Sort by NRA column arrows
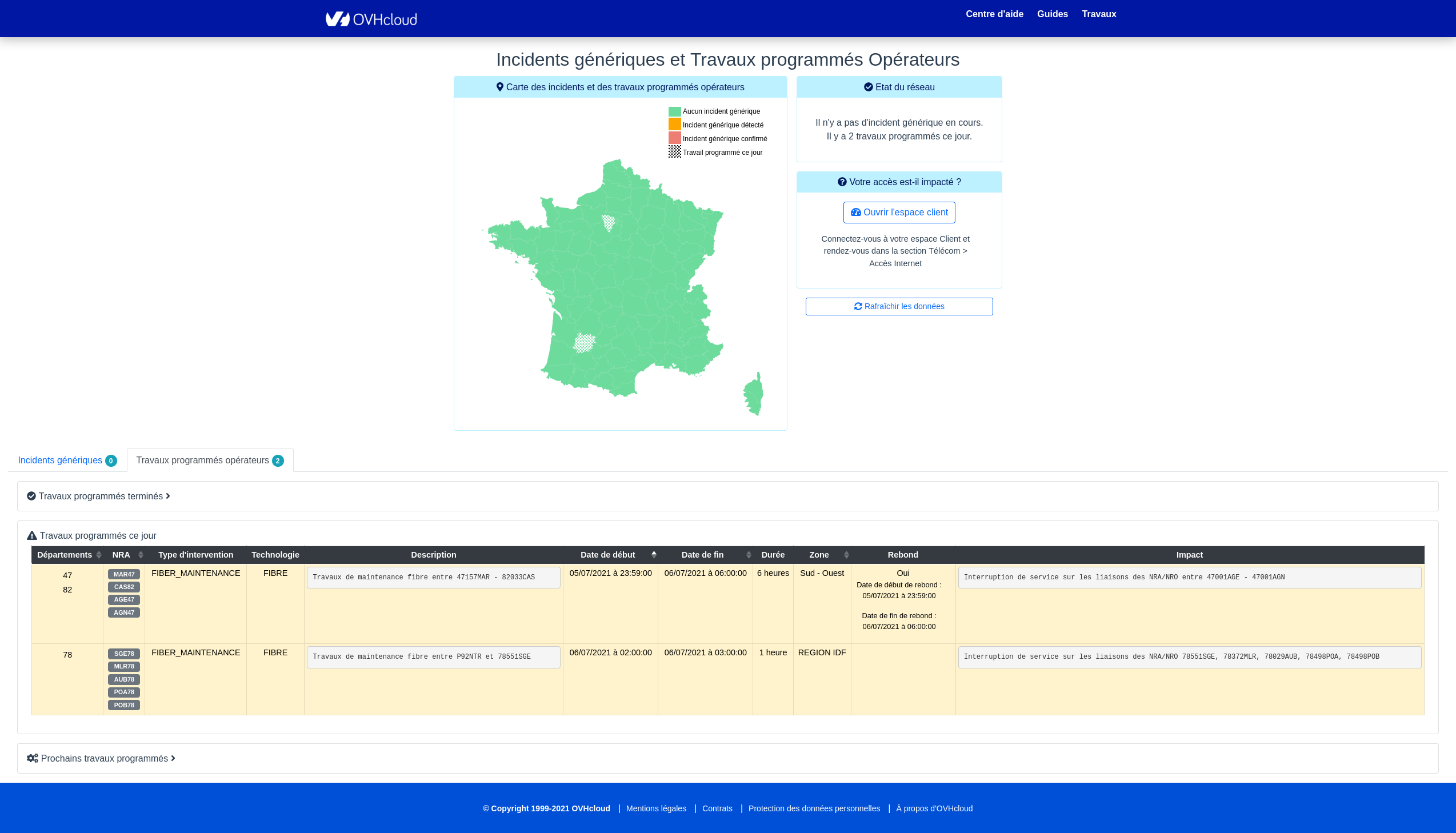 (141, 555)
